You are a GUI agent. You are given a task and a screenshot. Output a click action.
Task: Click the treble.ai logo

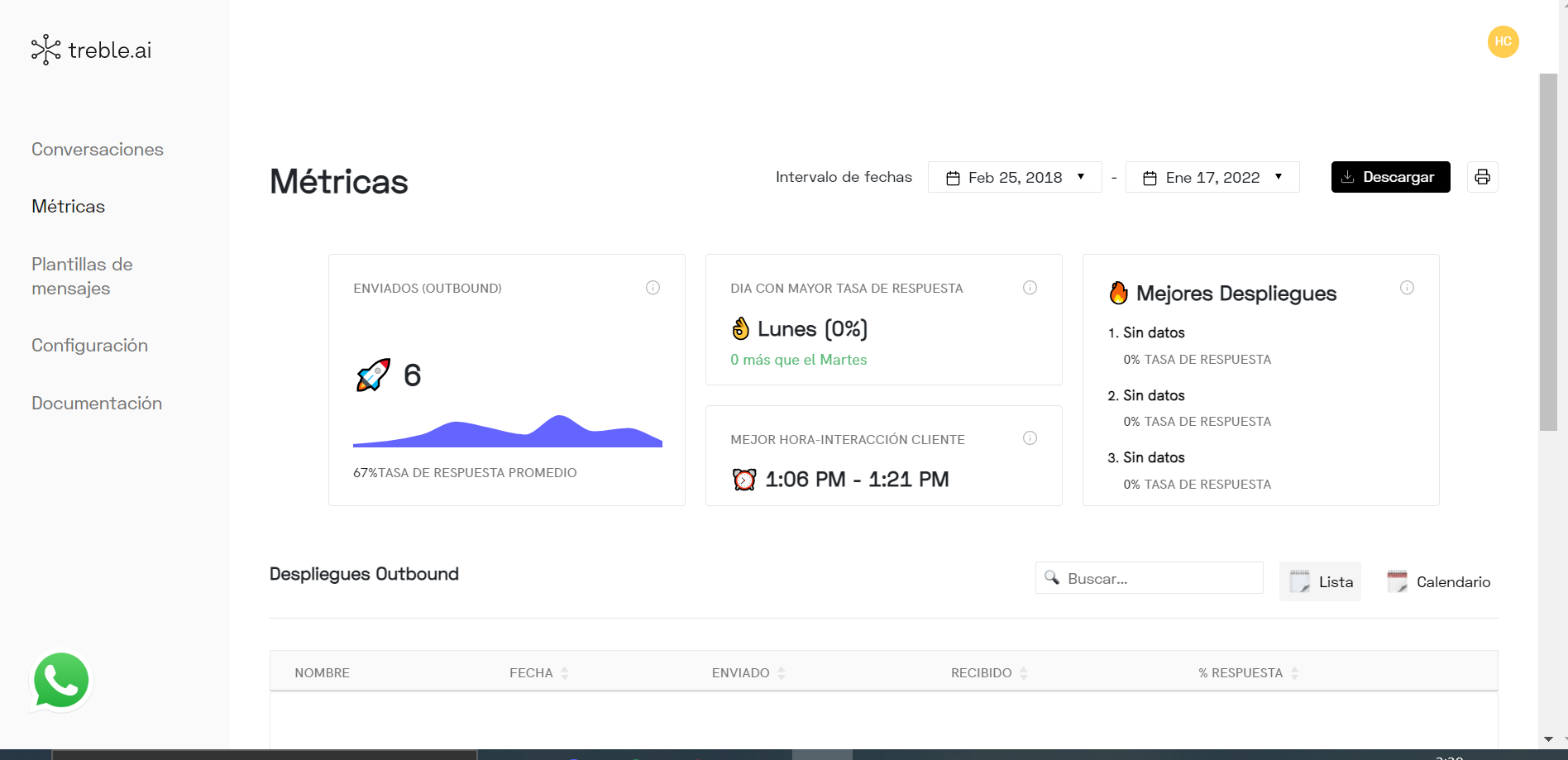pos(92,50)
